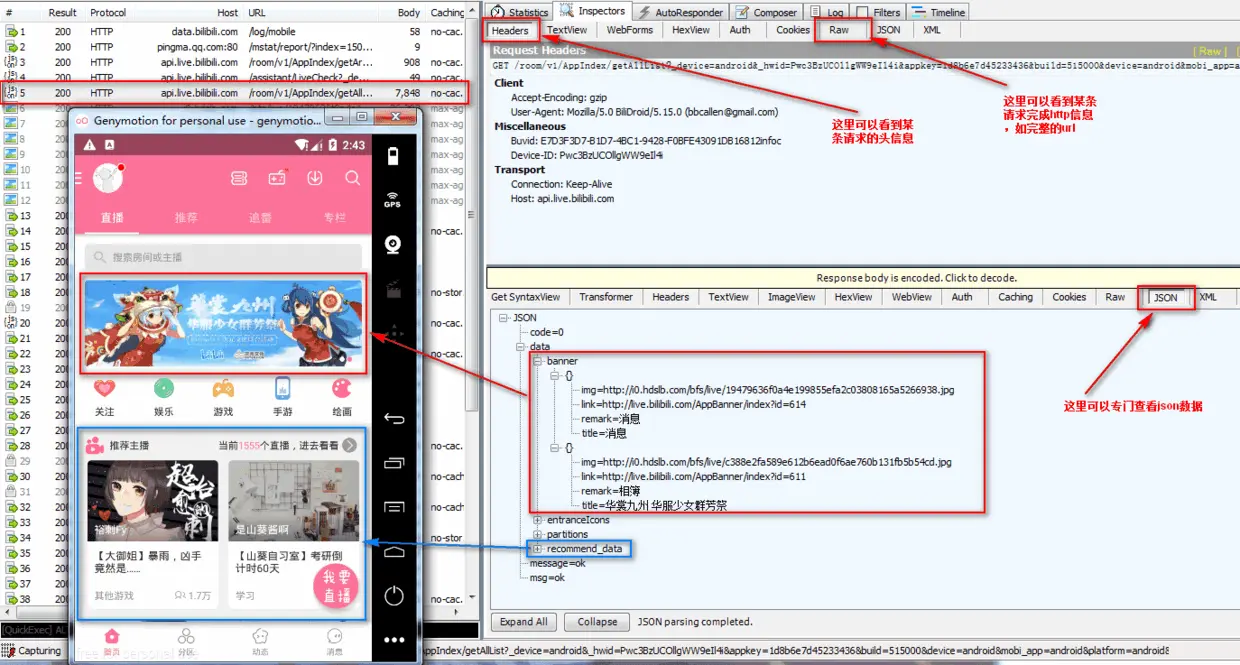Collapse the second {} object under banner
The image size is (1240, 665).
[x=554, y=448]
